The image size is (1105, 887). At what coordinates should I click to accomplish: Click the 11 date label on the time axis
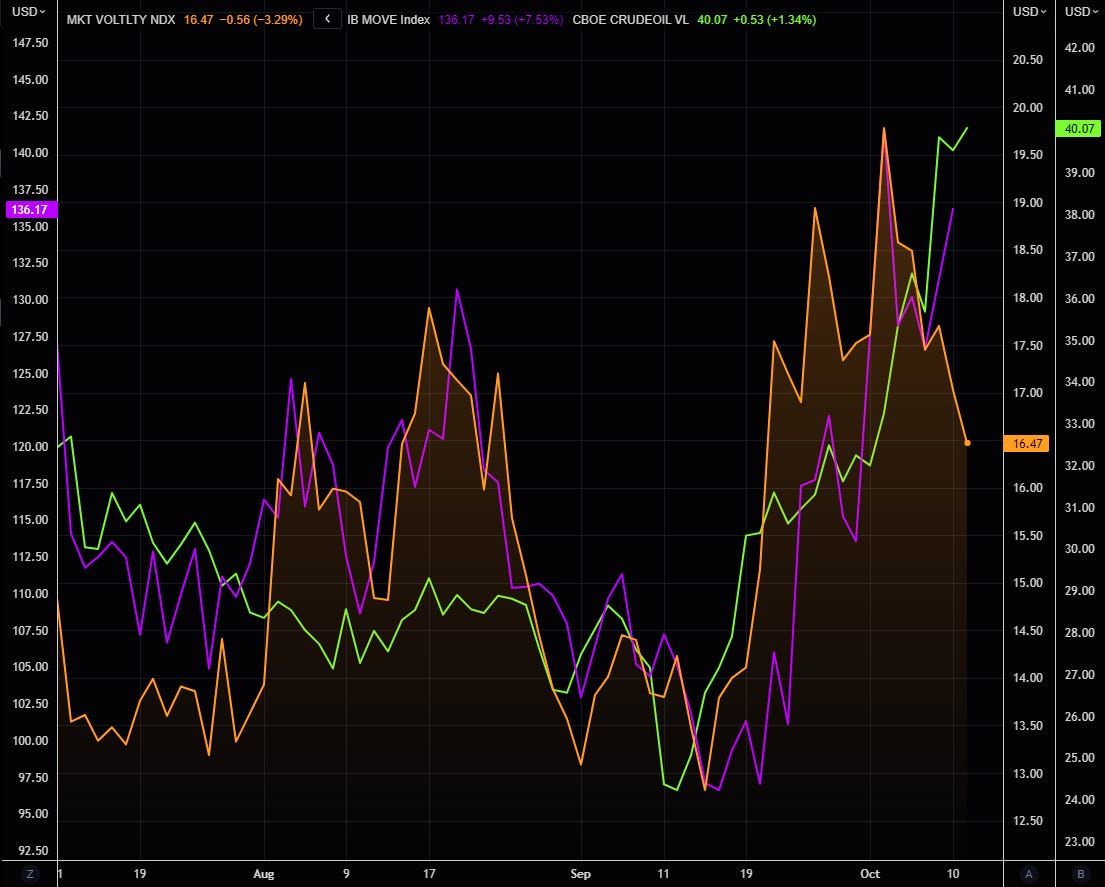663,874
